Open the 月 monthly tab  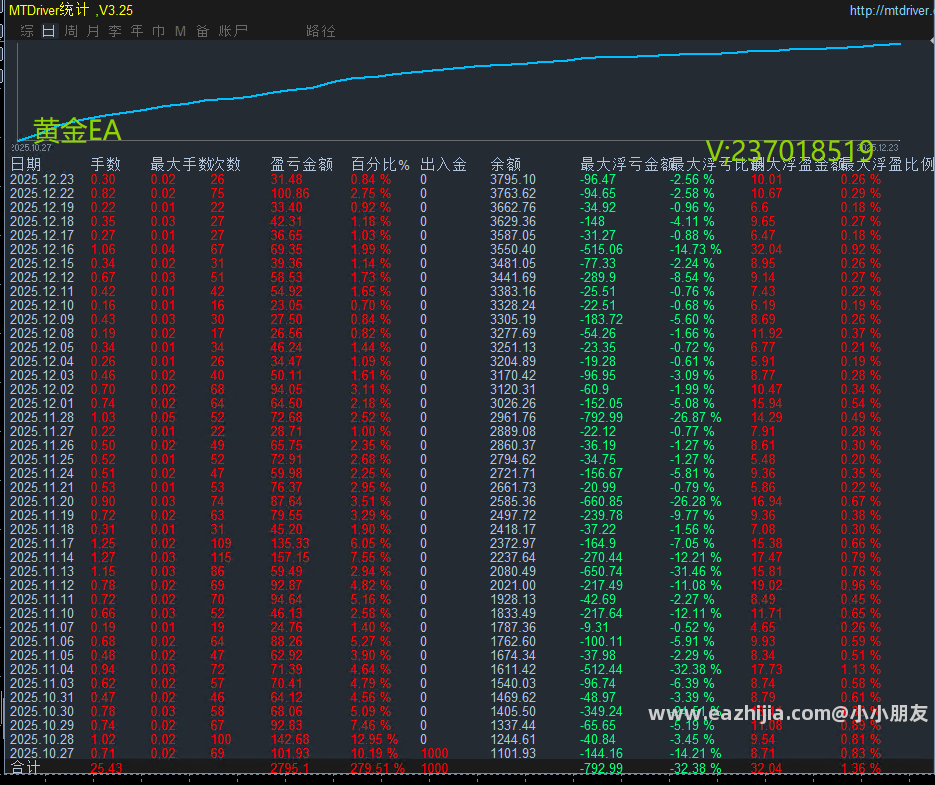[93, 31]
